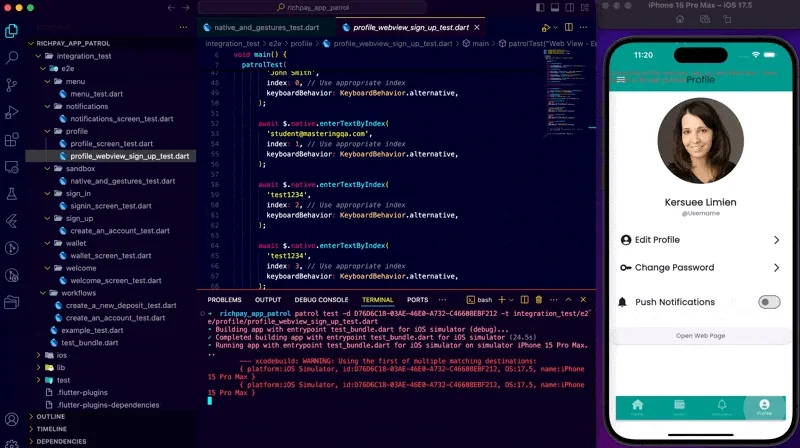
Task: Open the Search view in activity bar
Action: pyautogui.click(x=12, y=58)
